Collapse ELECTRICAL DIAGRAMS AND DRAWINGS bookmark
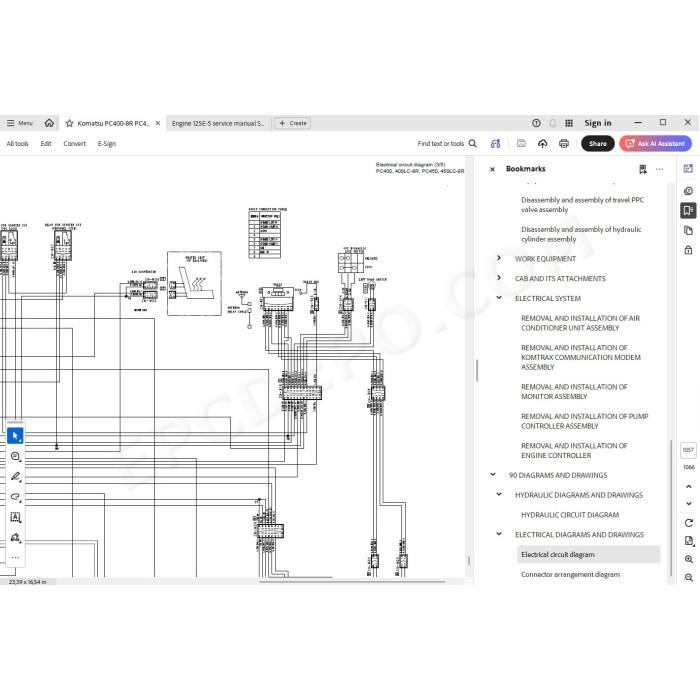This screenshot has width=700, height=700. tap(499, 534)
